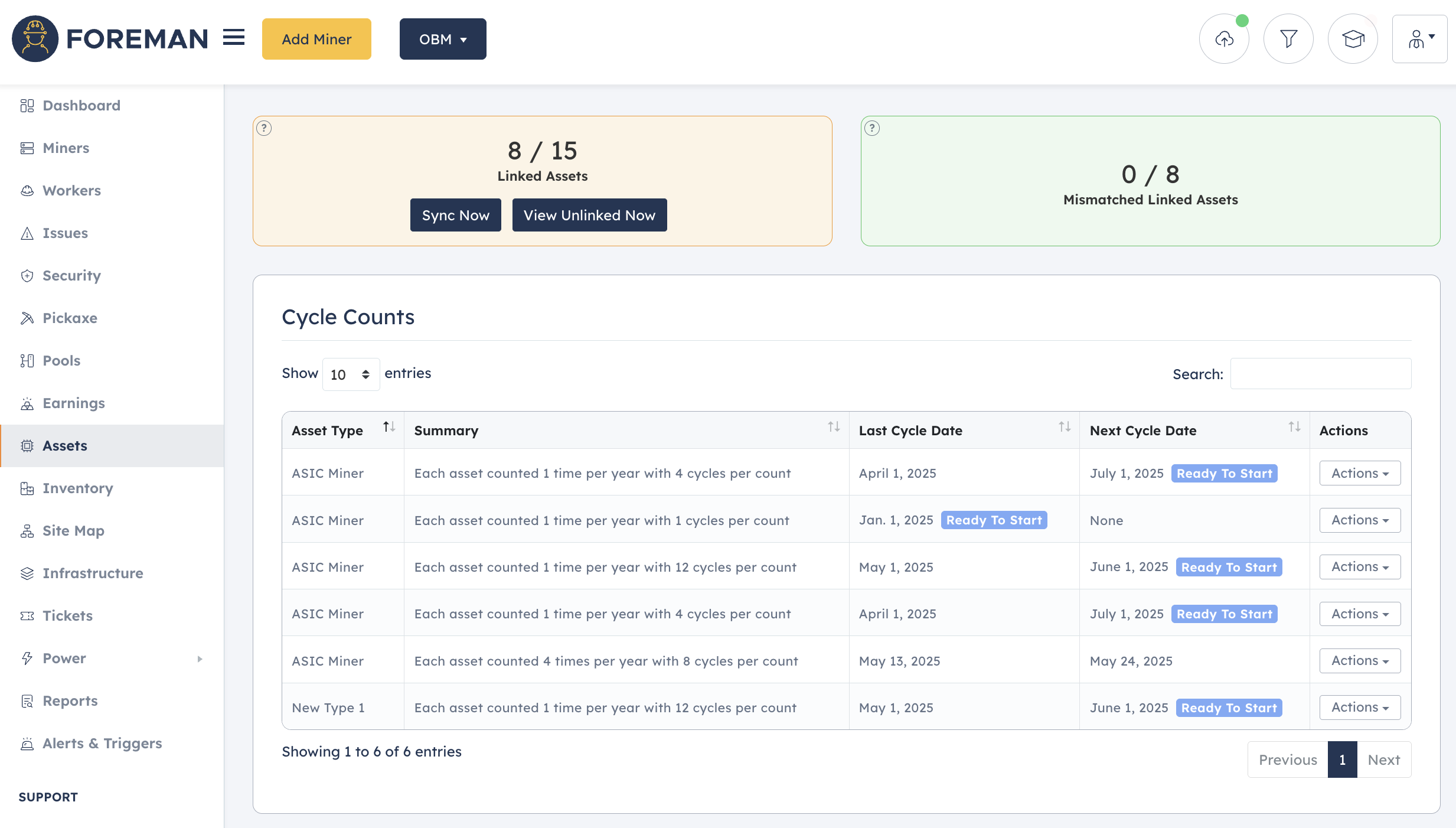Click the Tickets icon in sidebar
1456x828 pixels.
(27, 616)
